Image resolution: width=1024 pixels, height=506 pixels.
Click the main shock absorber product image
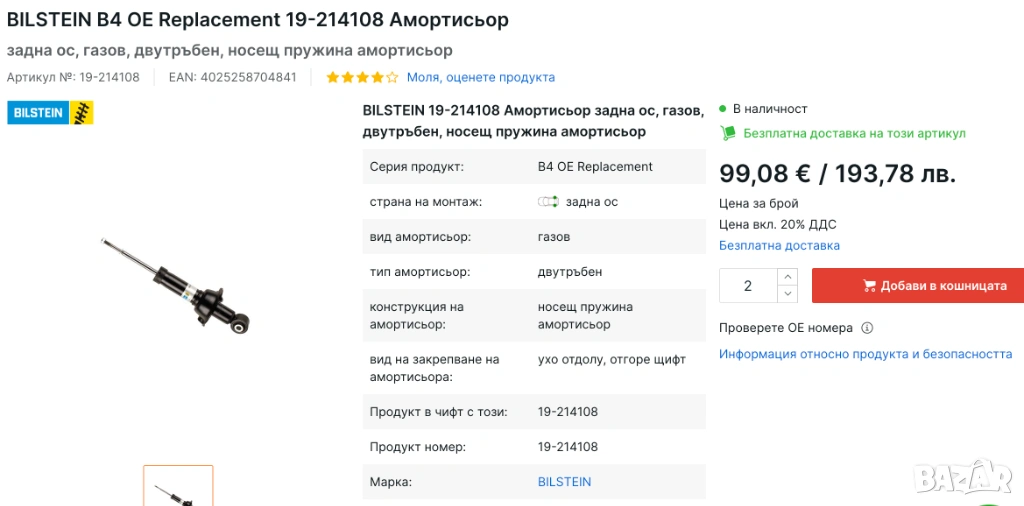pyautogui.click(x=177, y=285)
